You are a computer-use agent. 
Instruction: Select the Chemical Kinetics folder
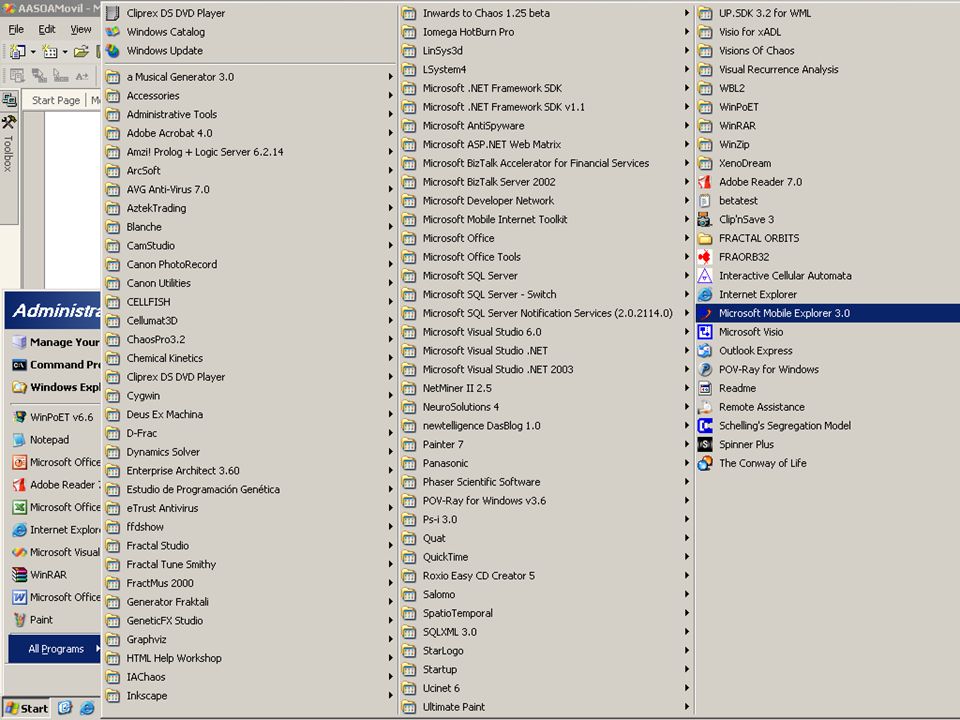(x=249, y=358)
